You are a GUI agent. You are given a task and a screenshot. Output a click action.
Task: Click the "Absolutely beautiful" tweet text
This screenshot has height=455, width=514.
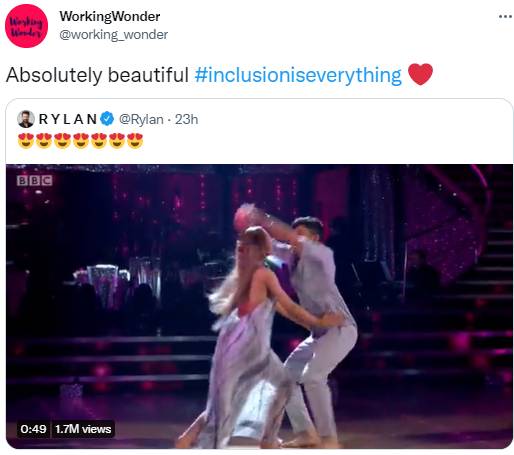pos(97,75)
